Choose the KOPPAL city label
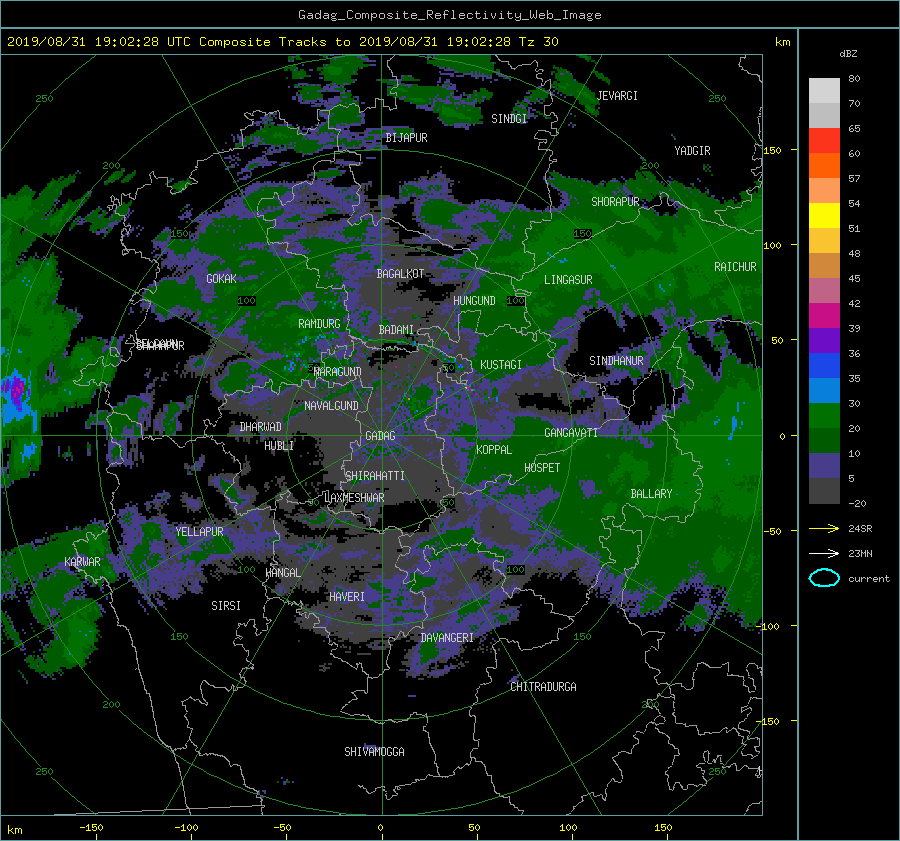 (x=494, y=450)
